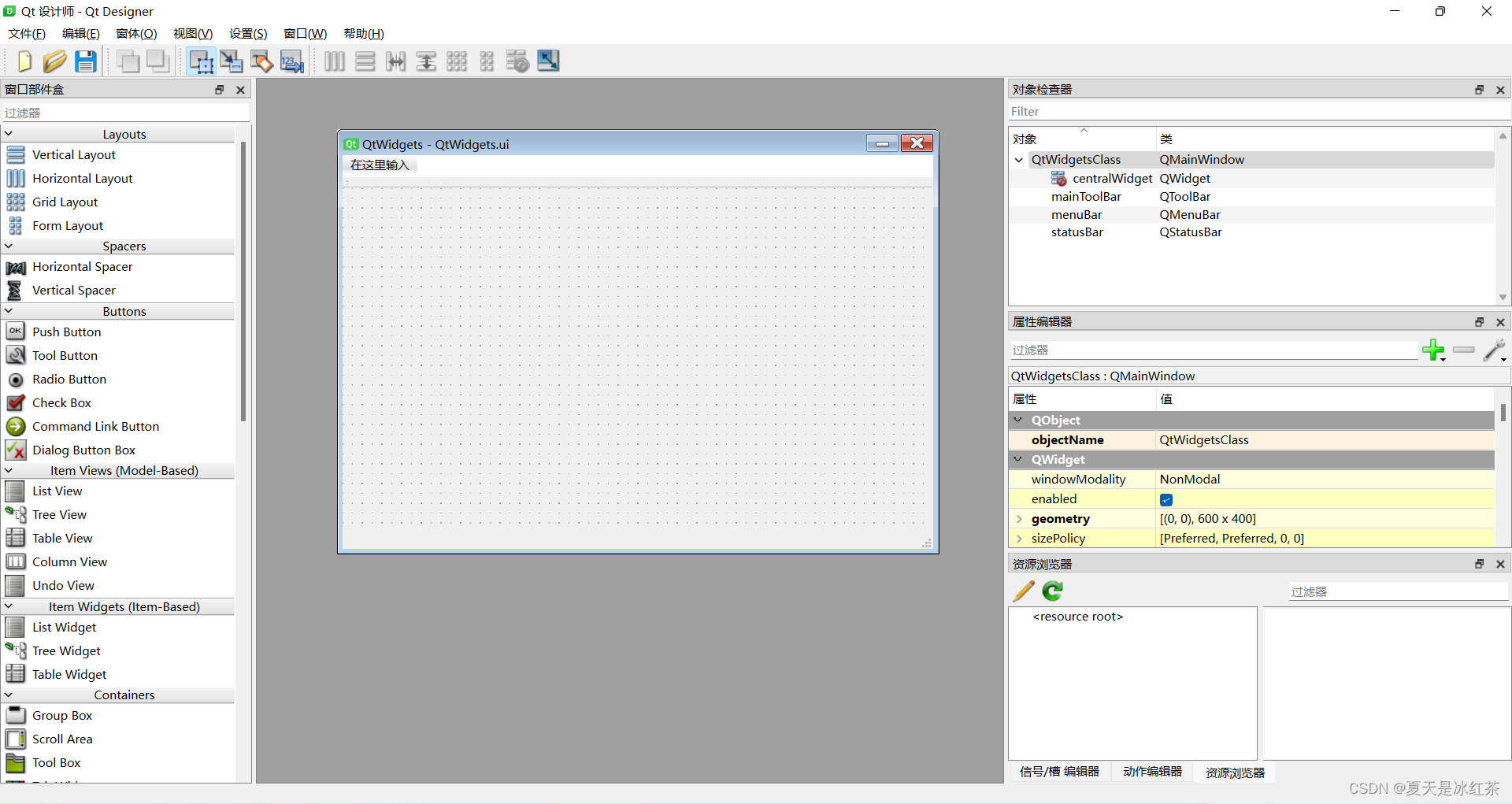Click pencil edit resources icon
Screen dimensions: 1512x804
(x=1024, y=591)
